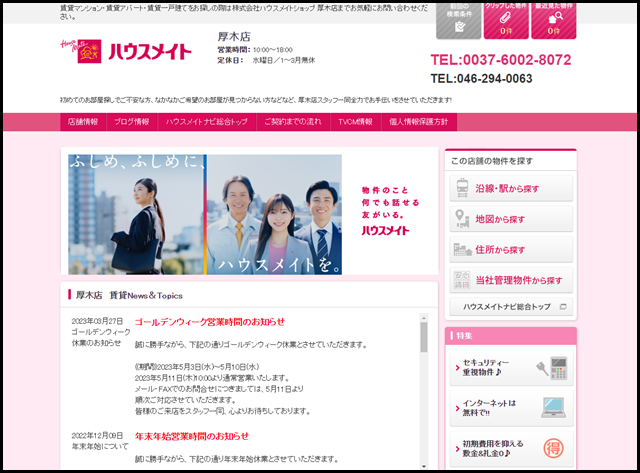This screenshot has width=640, height=473.
Task: Open ご契約までの流れ menu item
Action: (293, 122)
